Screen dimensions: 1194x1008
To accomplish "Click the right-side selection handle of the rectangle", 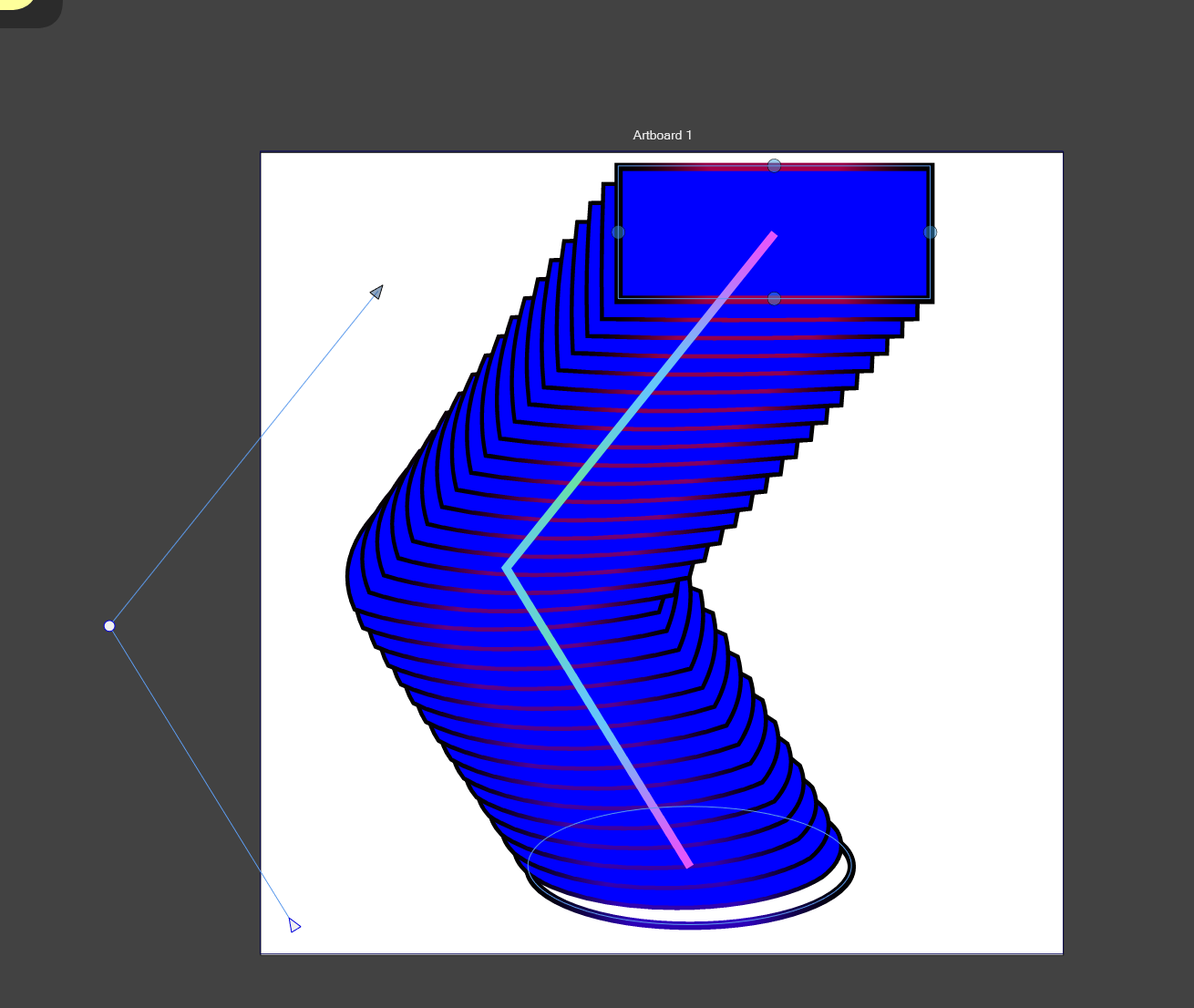I will click(x=931, y=232).
